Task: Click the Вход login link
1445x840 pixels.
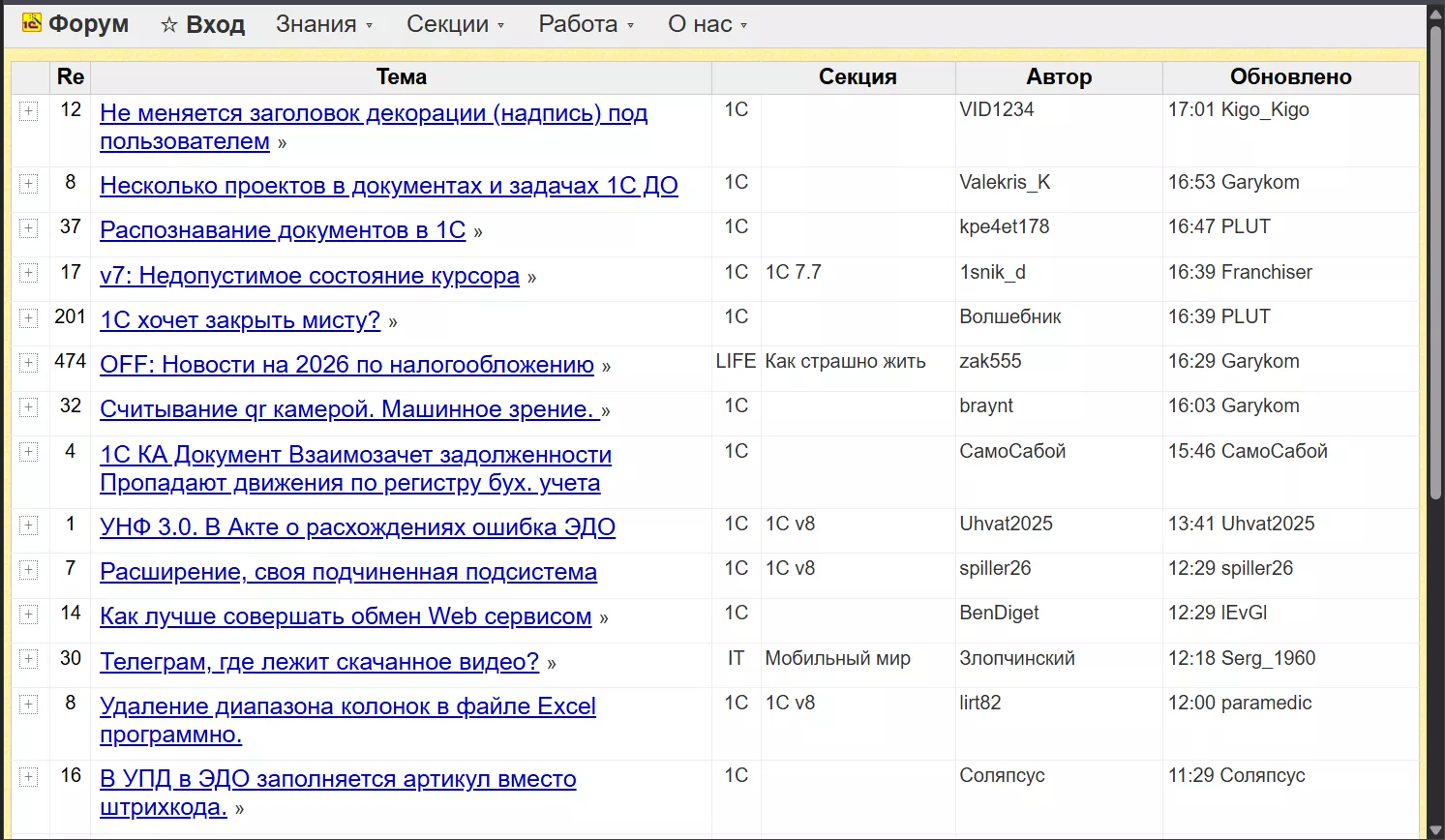Action: tap(215, 24)
